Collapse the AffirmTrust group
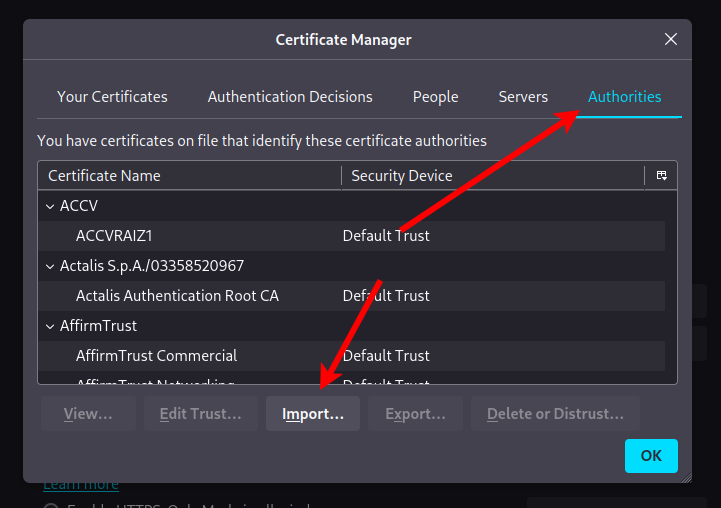The height and width of the screenshot is (508, 721). [50, 326]
